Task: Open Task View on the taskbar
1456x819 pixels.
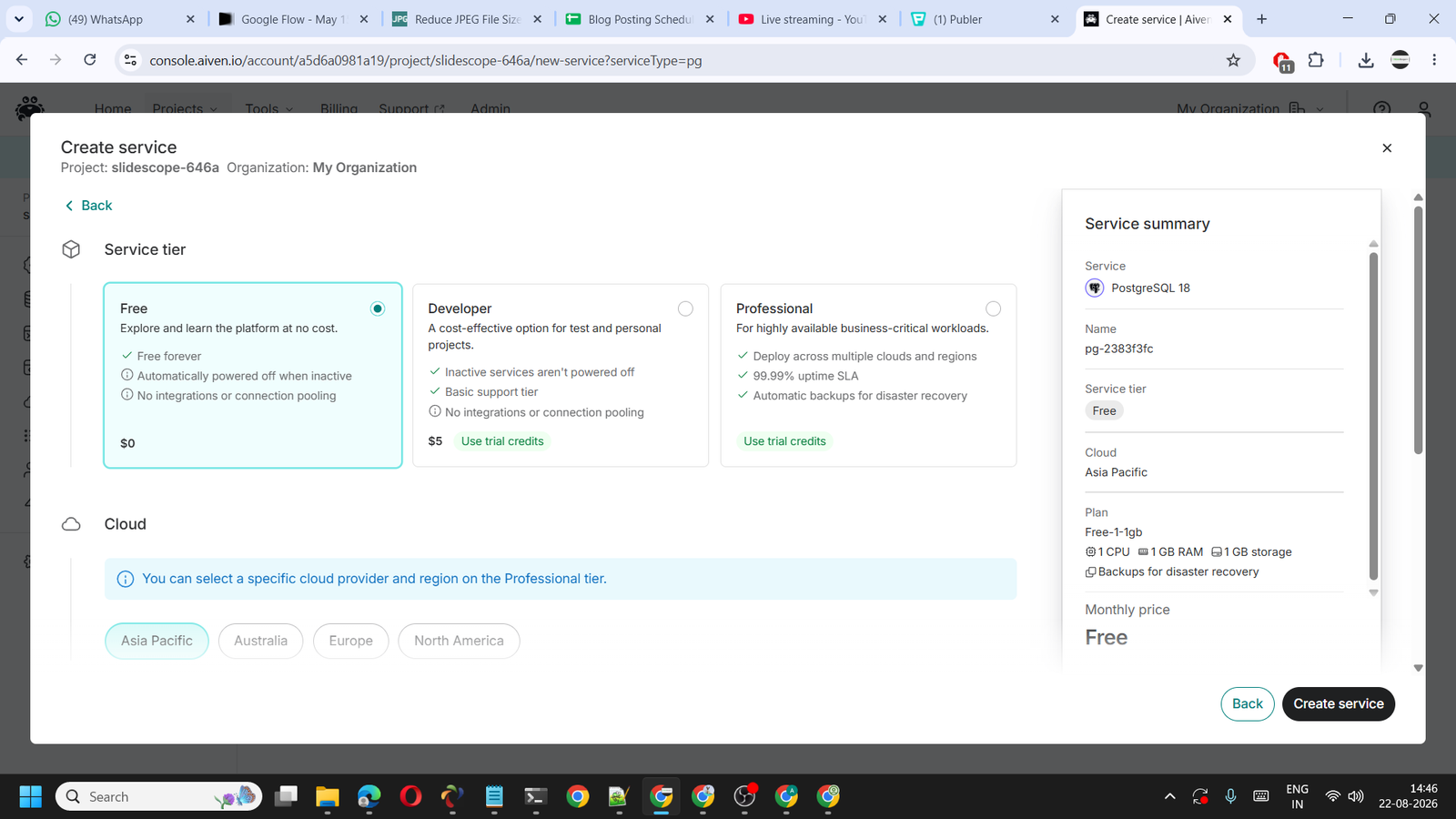Action: pyautogui.click(x=287, y=797)
